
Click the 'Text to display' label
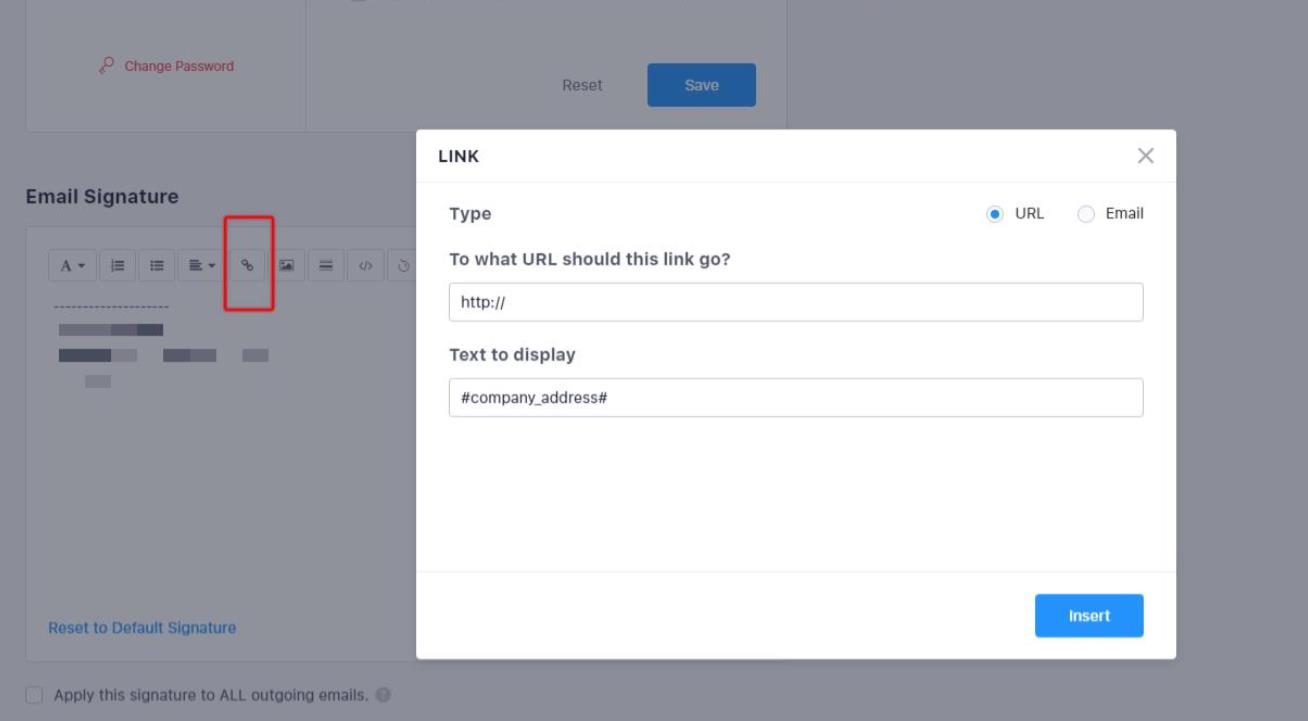512,355
